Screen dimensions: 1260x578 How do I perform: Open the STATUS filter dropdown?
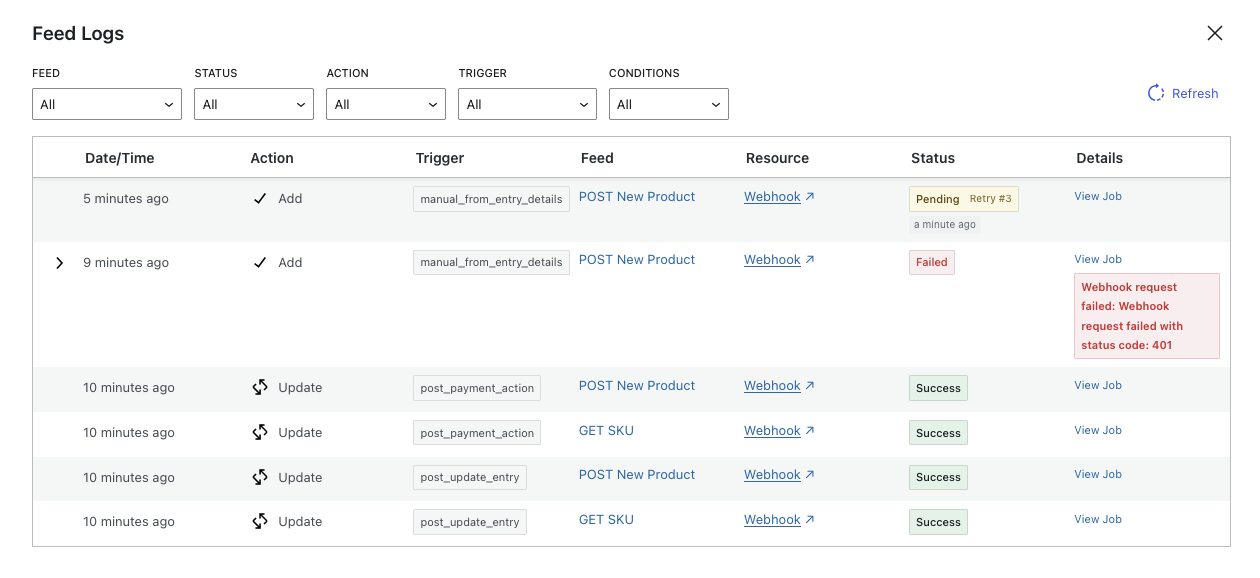point(254,104)
